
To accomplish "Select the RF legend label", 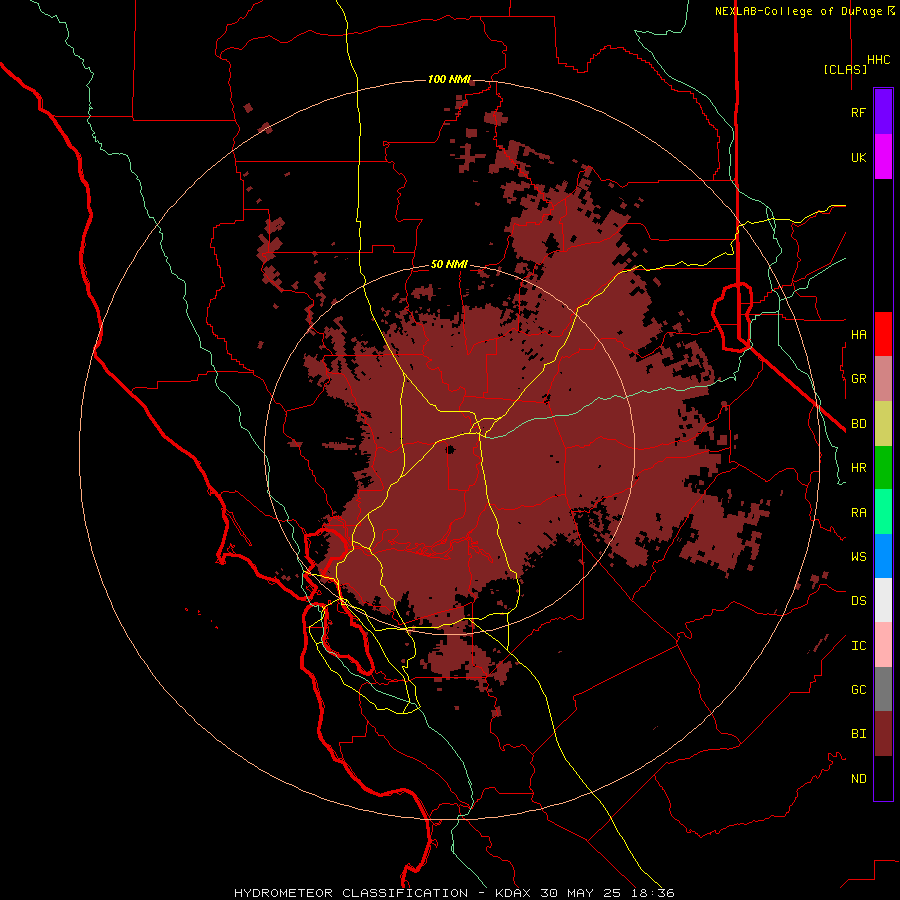I will tap(858, 112).
